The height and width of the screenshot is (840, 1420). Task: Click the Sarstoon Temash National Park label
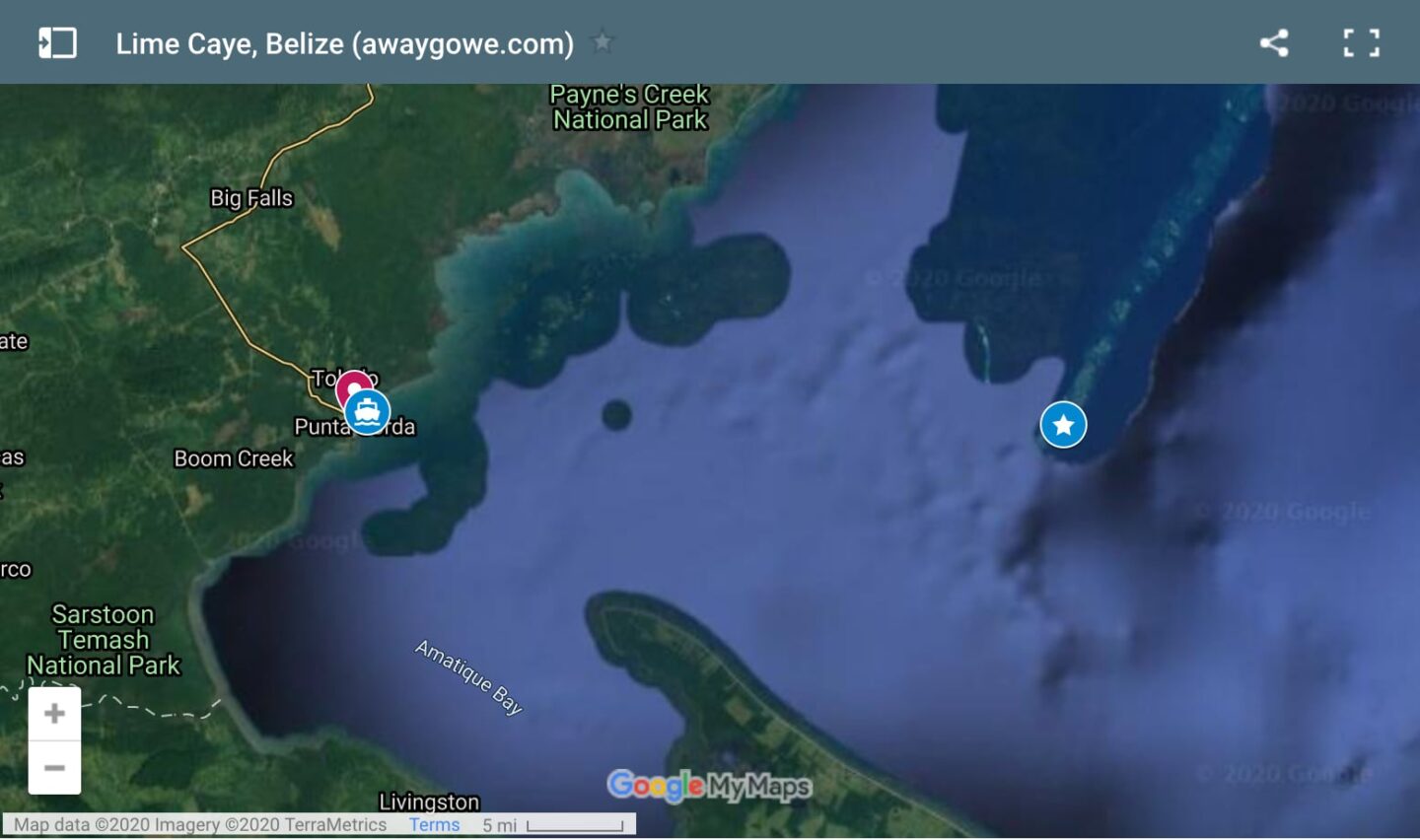[103, 640]
